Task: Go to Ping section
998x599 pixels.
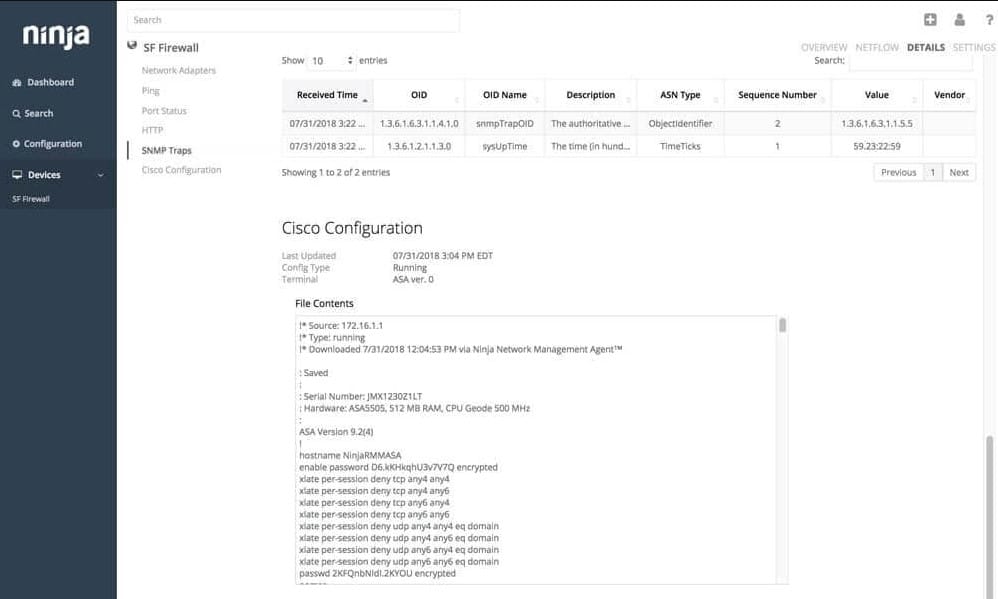Action: click(150, 90)
